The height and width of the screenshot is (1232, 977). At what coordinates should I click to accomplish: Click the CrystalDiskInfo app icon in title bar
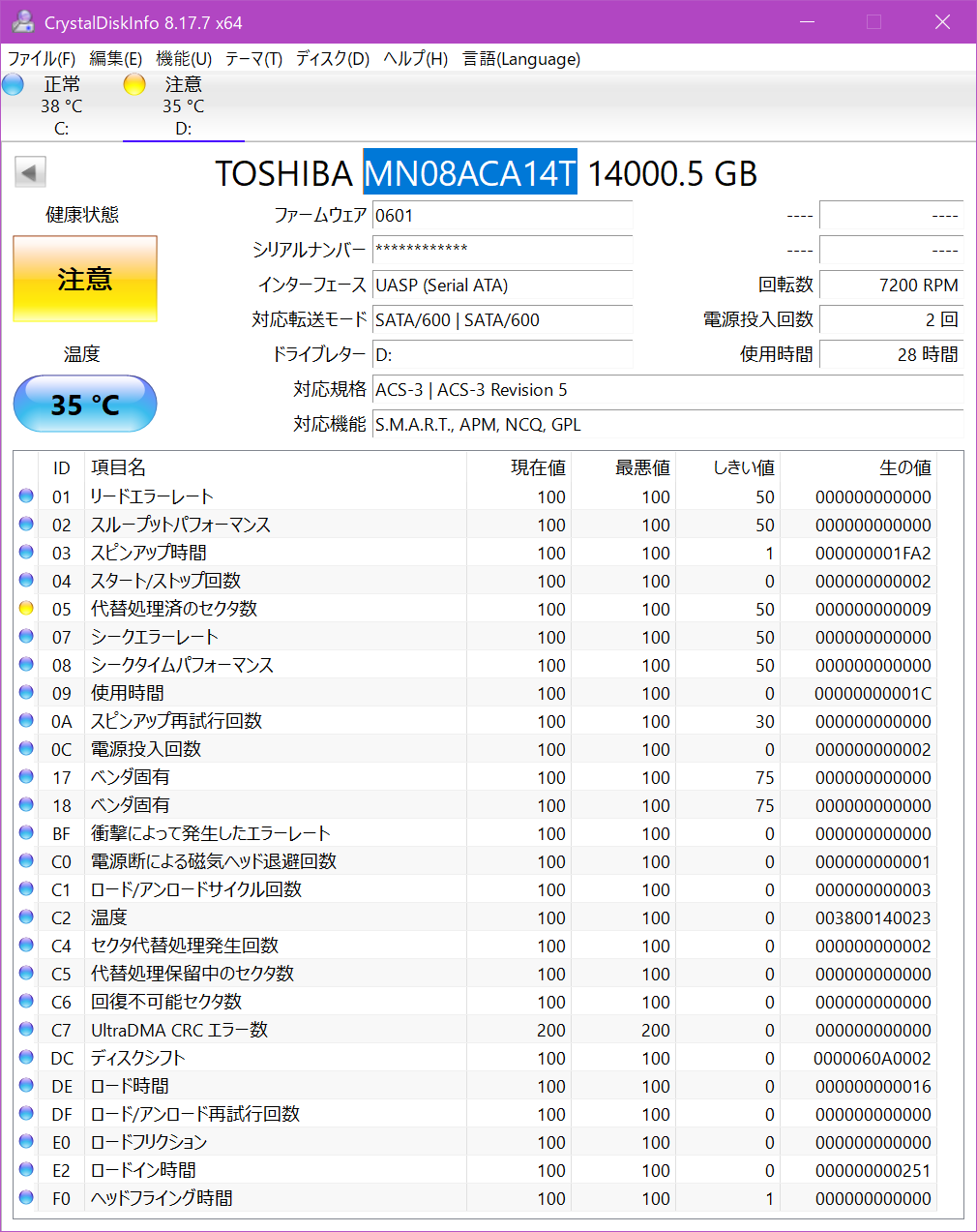coord(23,21)
